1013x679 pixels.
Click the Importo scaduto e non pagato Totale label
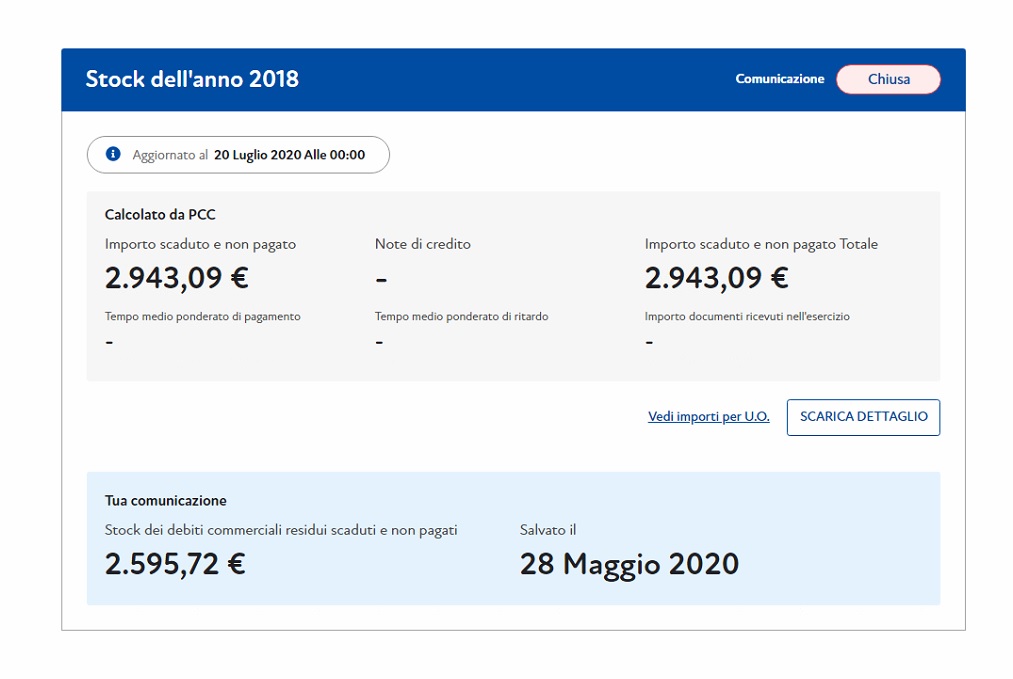[761, 244]
